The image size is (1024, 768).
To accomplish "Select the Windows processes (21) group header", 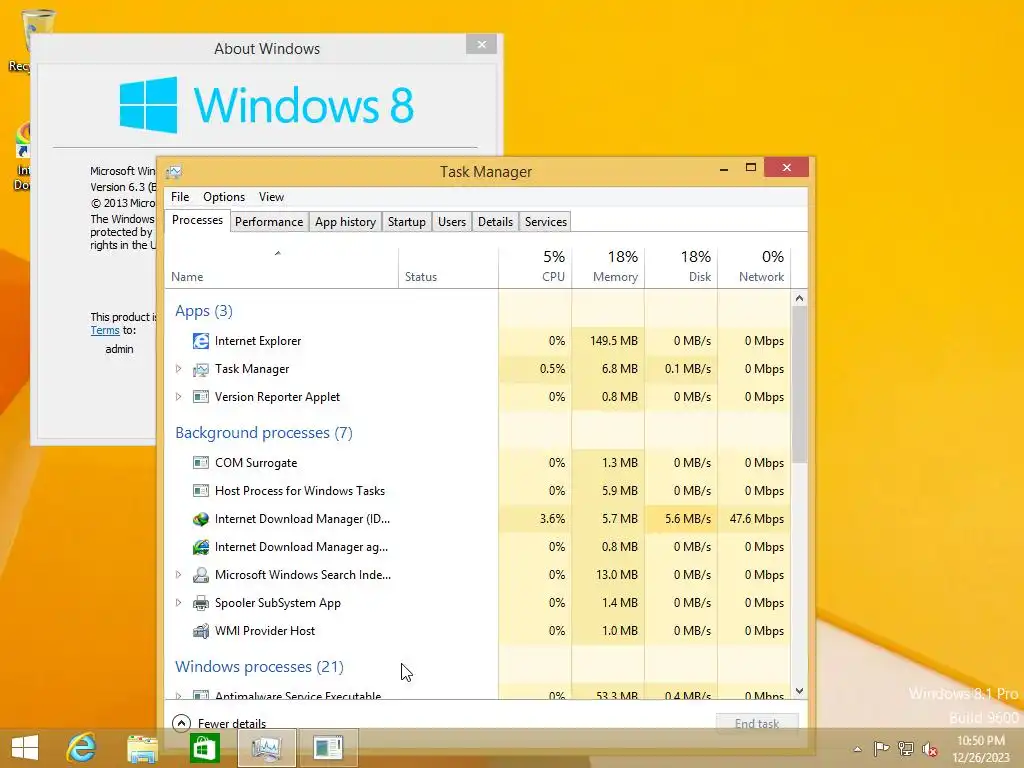I will point(259,667).
